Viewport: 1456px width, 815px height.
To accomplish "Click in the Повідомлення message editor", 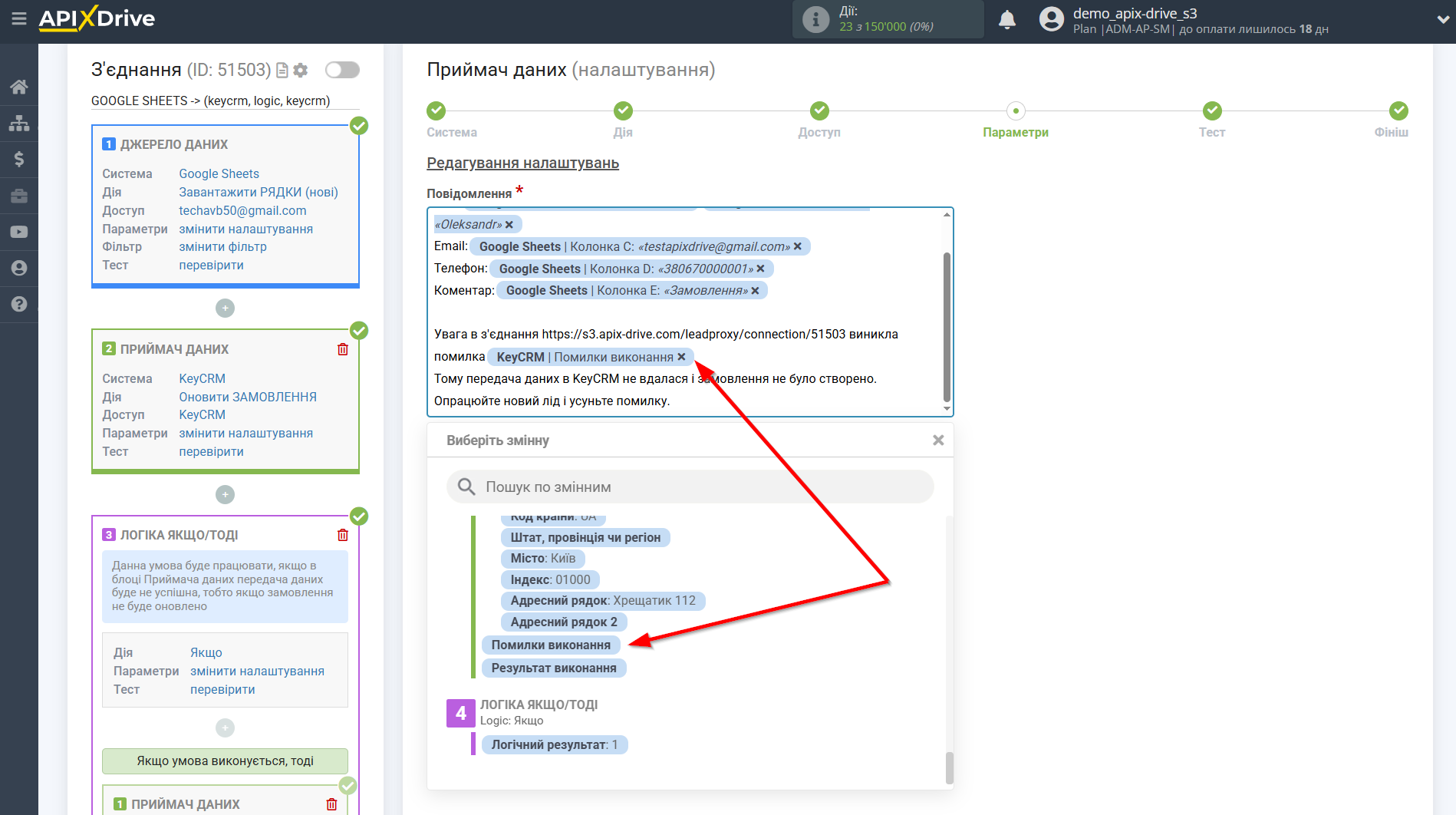I will pyautogui.click(x=690, y=312).
